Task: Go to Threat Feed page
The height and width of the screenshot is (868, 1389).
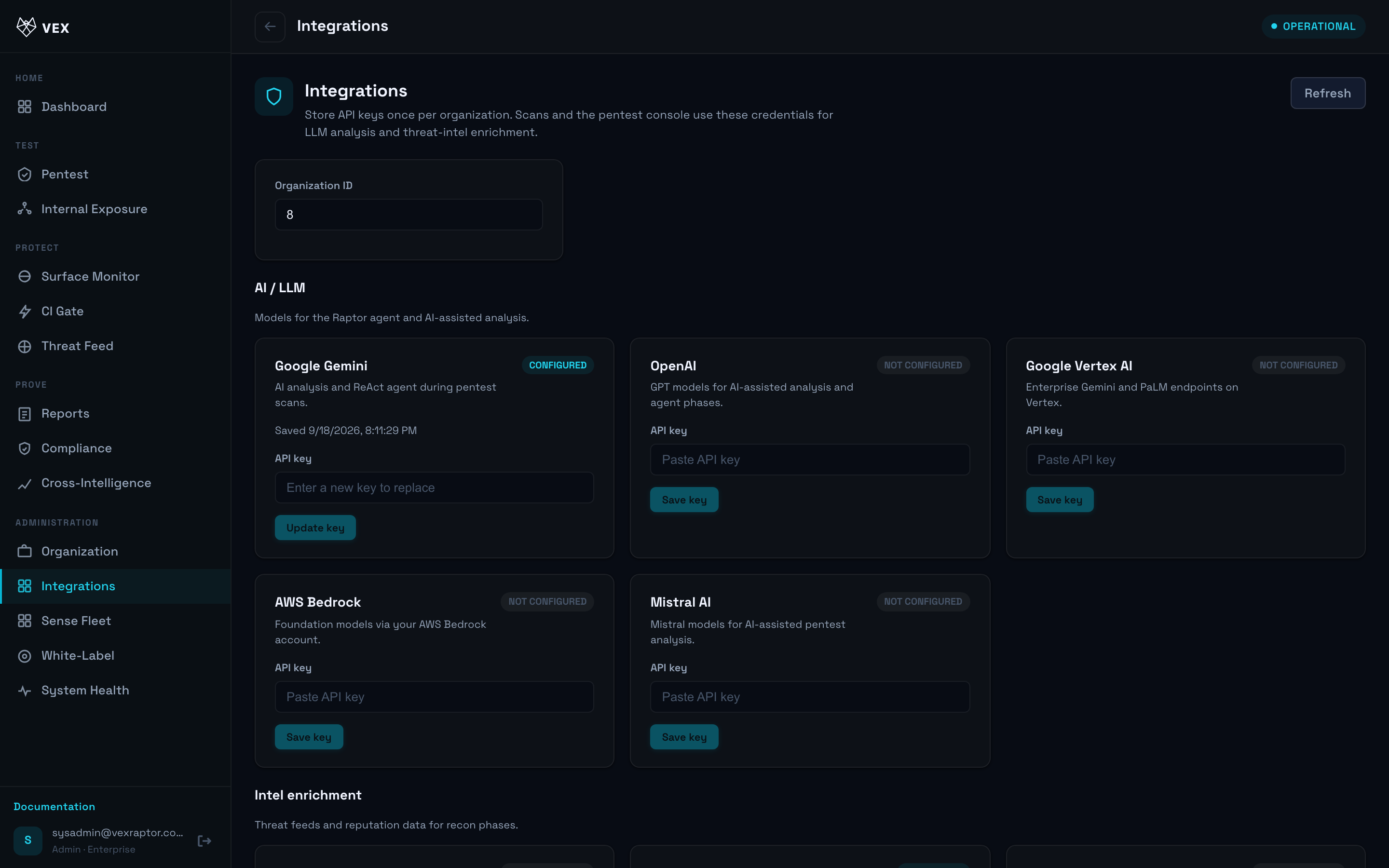Action: coord(115,346)
